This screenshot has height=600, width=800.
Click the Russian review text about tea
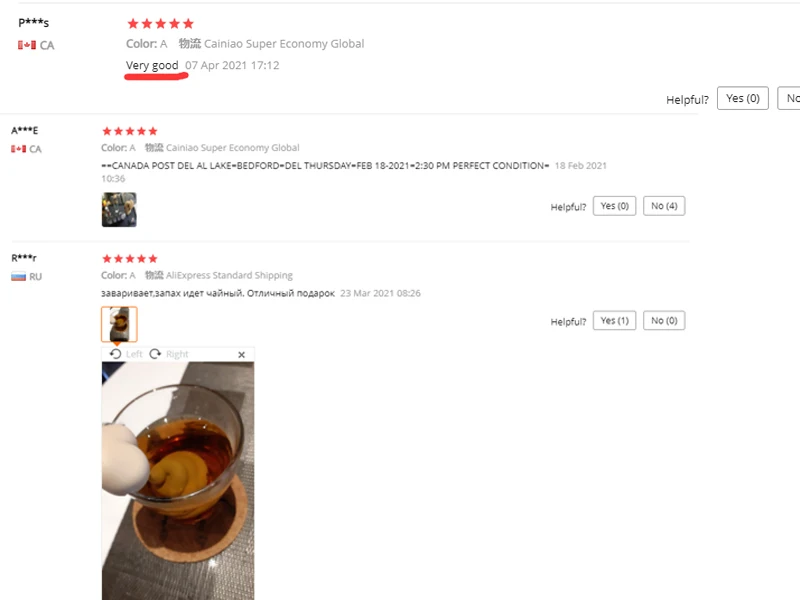click(218, 293)
